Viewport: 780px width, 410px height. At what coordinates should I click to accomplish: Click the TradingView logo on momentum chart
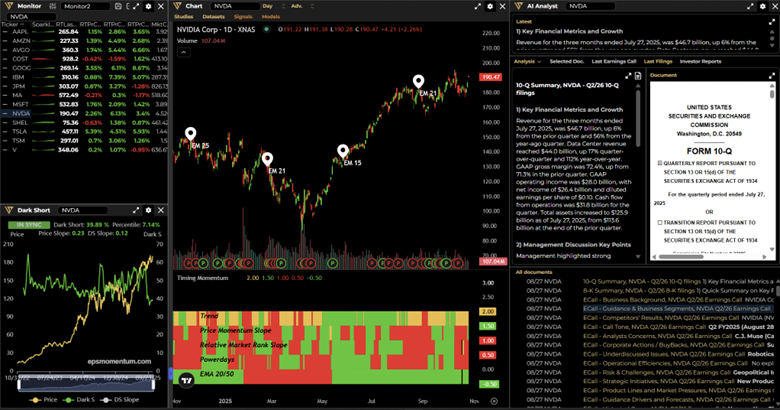187,381
